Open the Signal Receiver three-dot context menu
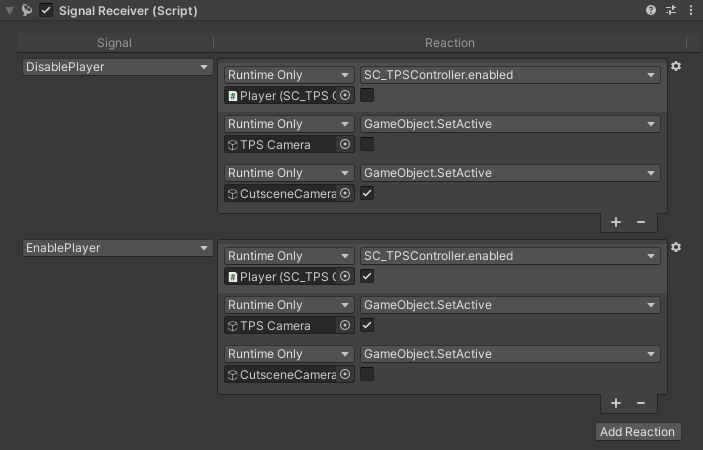Image resolution: width=703 pixels, height=450 pixels. click(x=690, y=10)
